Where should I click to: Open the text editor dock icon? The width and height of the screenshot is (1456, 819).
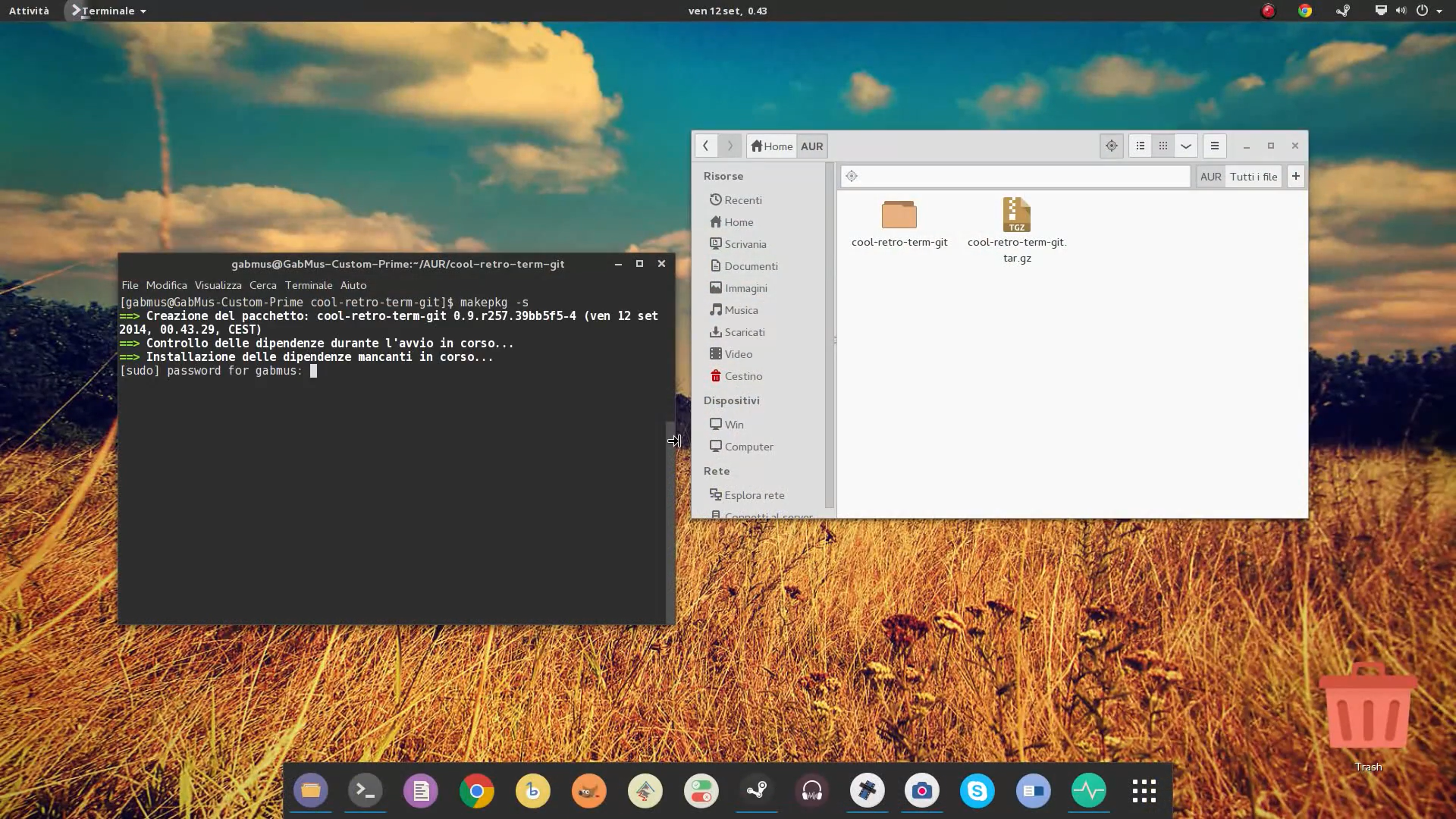[x=421, y=791]
